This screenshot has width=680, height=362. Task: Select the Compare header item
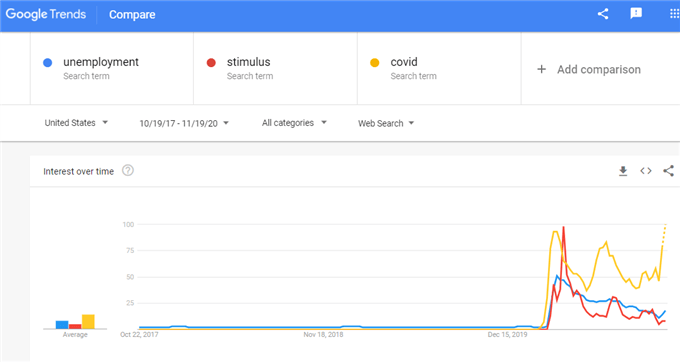pyautogui.click(x=132, y=14)
